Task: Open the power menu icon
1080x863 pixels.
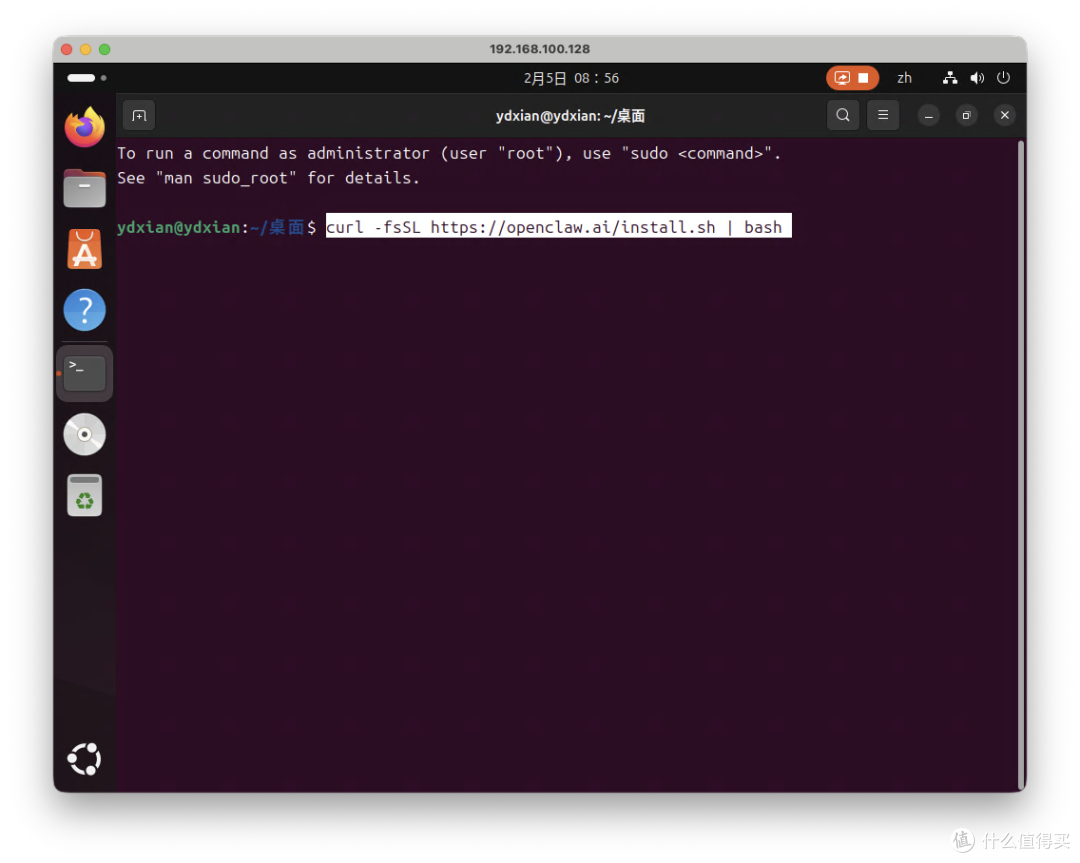Action: (1004, 78)
